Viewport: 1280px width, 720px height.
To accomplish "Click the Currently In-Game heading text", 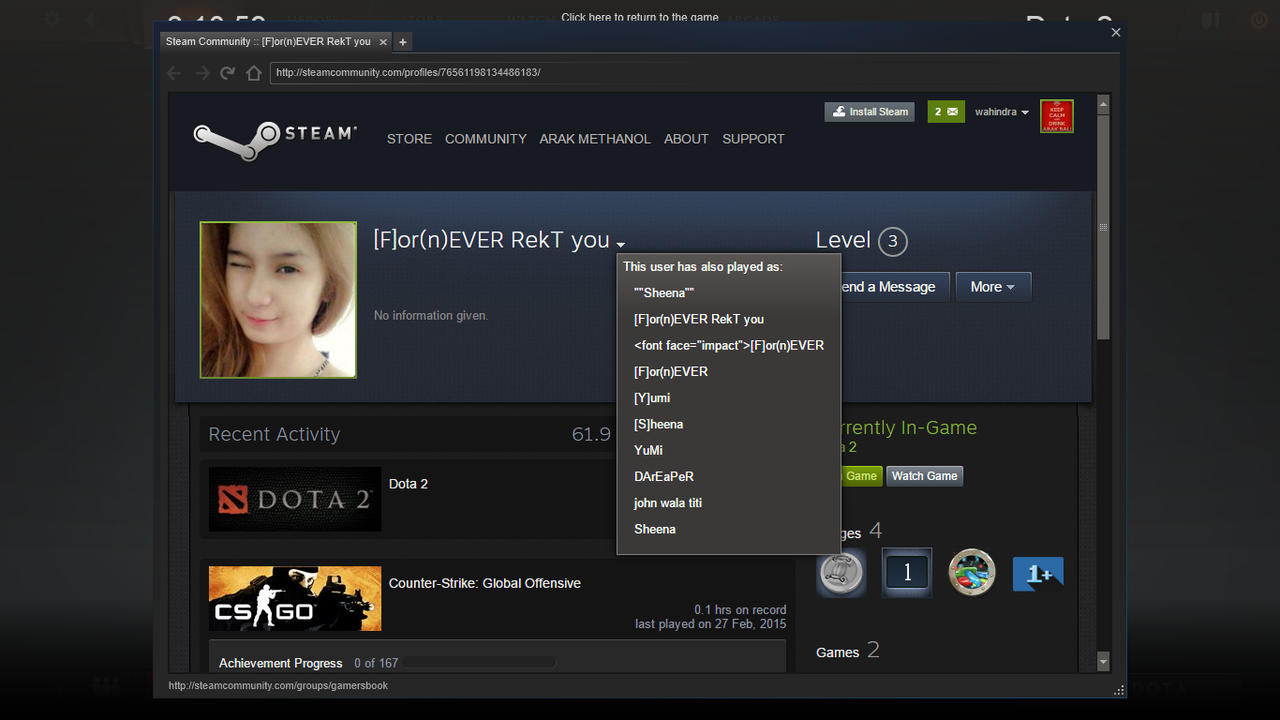I will pyautogui.click(x=909, y=428).
